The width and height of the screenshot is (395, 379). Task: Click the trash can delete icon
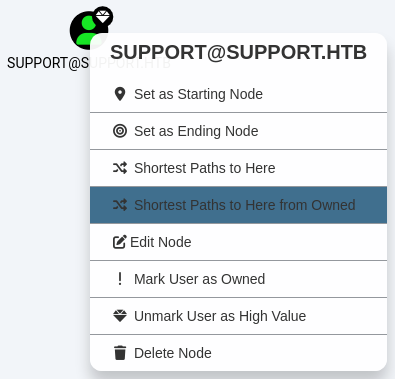click(x=120, y=353)
